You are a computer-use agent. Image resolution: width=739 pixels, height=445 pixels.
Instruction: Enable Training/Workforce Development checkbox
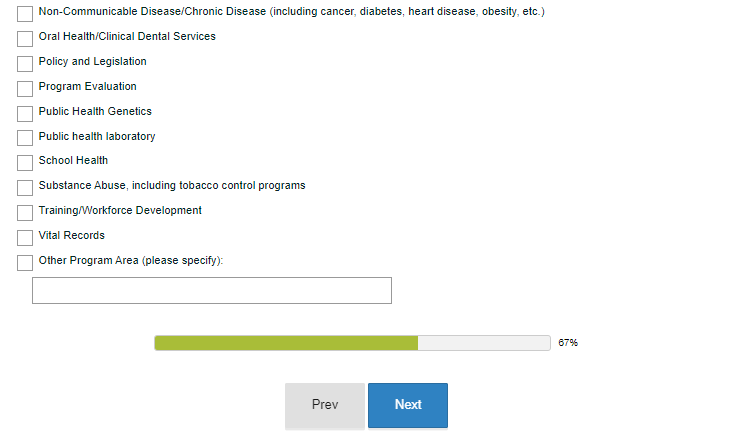[x=25, y=213]
